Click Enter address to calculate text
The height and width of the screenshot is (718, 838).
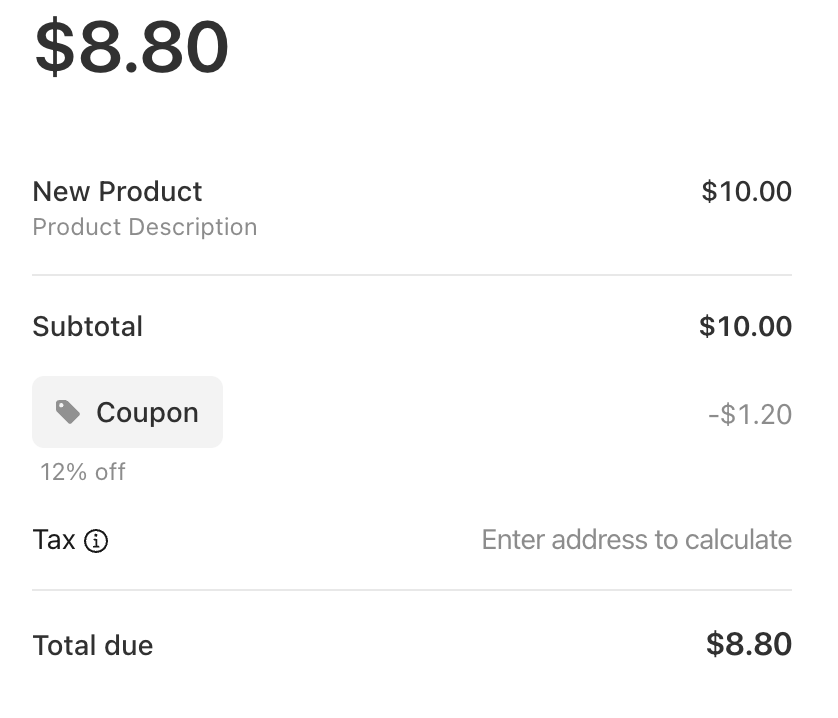[637, 539]
